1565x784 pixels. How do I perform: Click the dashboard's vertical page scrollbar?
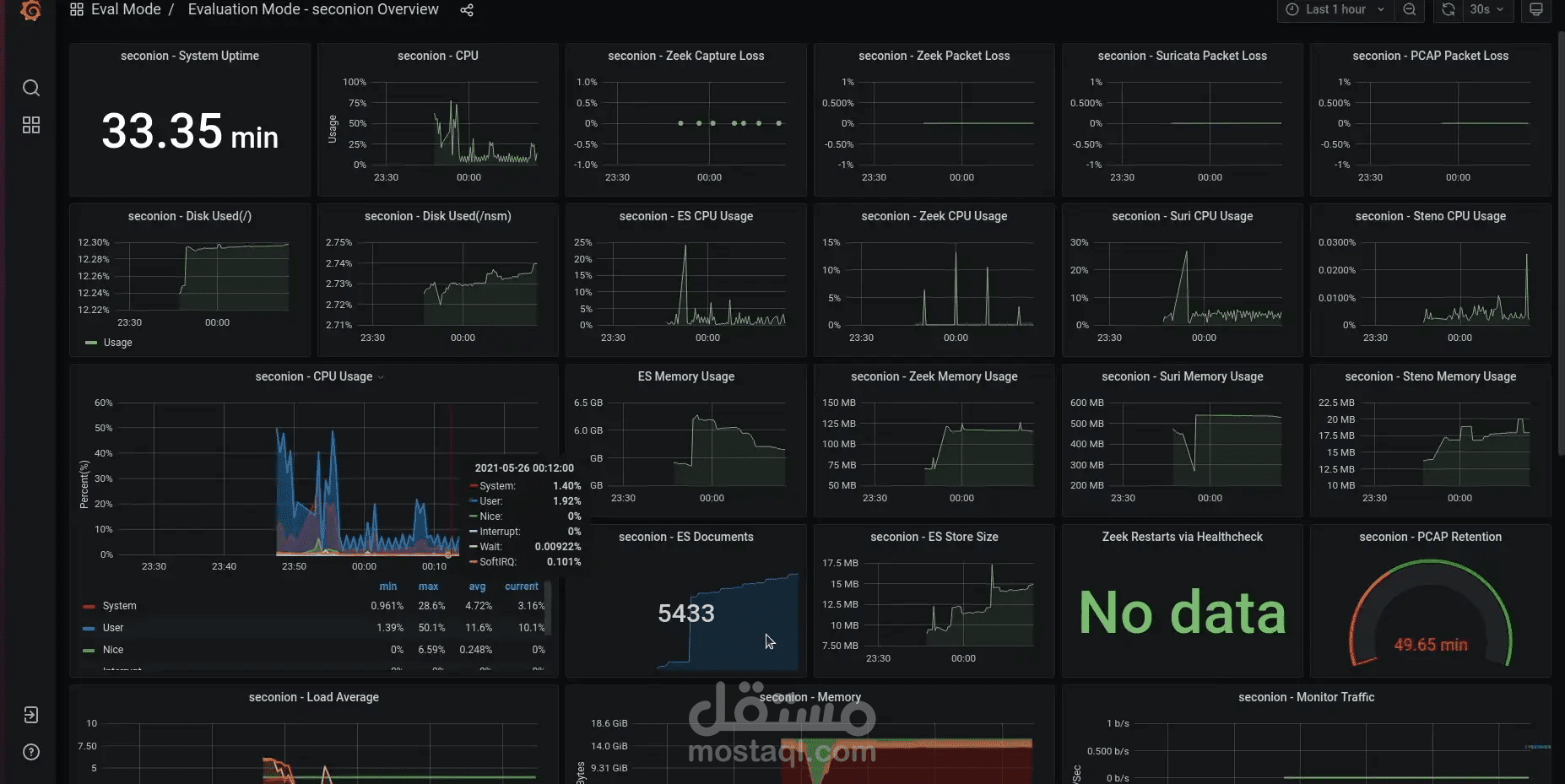point(1561,245)
